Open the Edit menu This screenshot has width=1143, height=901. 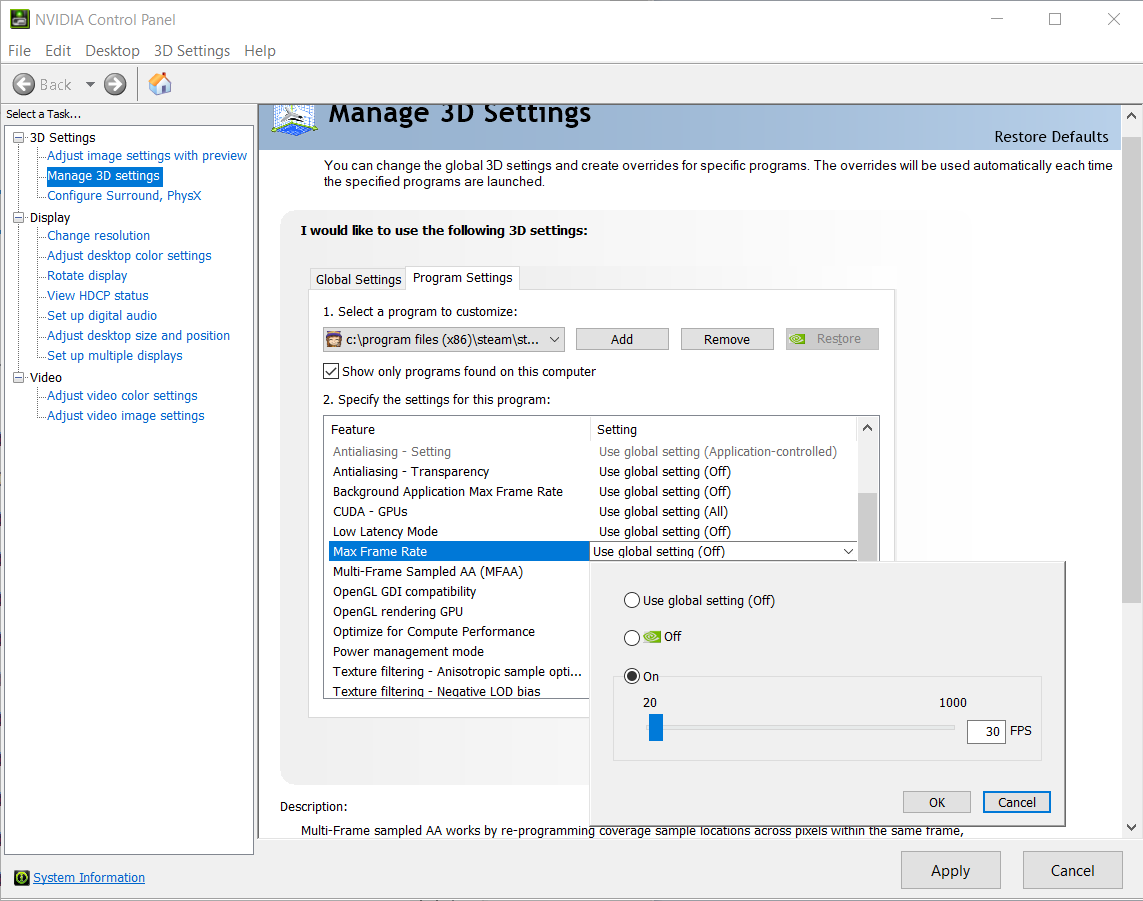coord(58,51)
